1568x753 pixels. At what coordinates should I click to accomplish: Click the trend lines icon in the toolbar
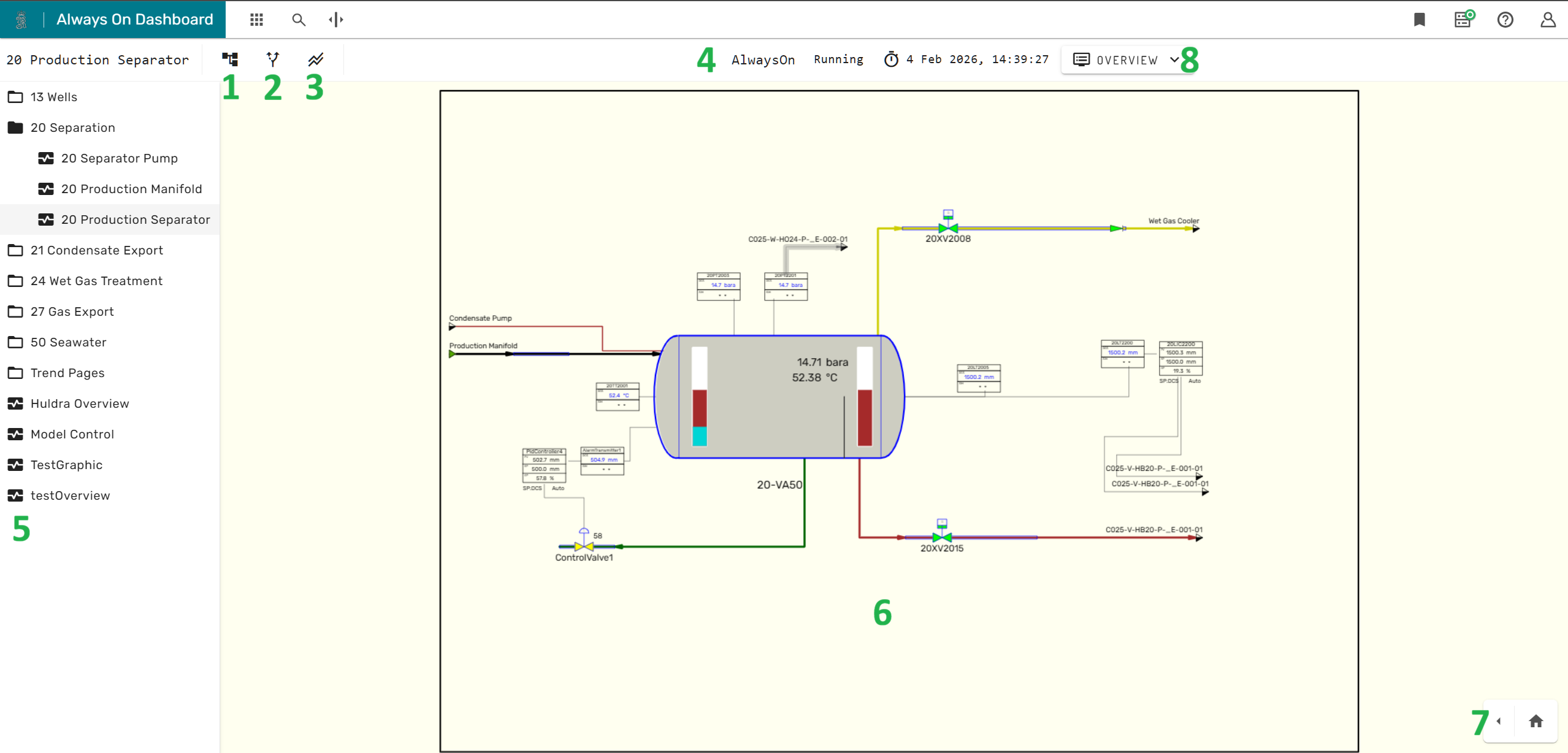(316, 59)
